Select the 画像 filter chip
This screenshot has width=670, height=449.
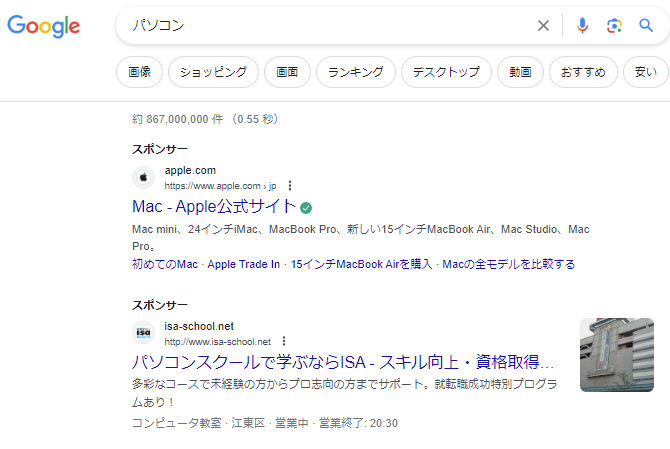(139, 72)
